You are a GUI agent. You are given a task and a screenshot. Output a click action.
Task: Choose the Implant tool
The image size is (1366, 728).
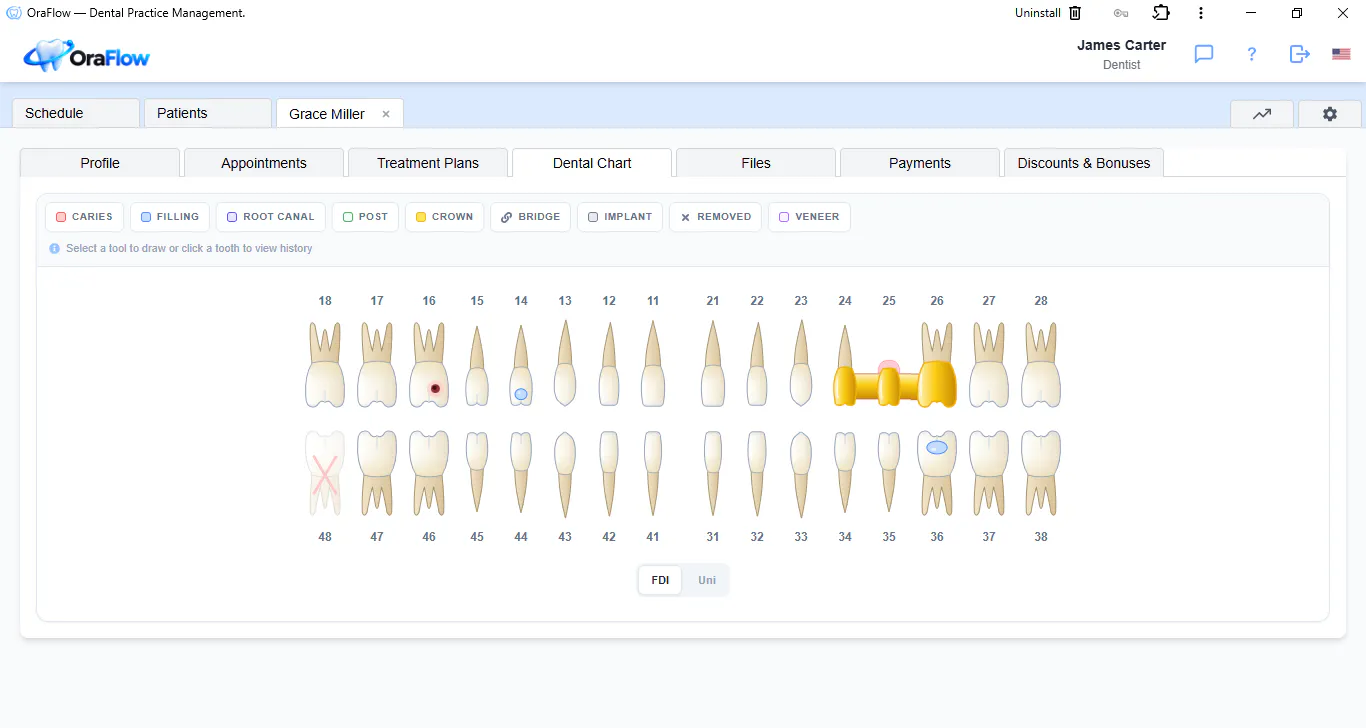(620, 217)
